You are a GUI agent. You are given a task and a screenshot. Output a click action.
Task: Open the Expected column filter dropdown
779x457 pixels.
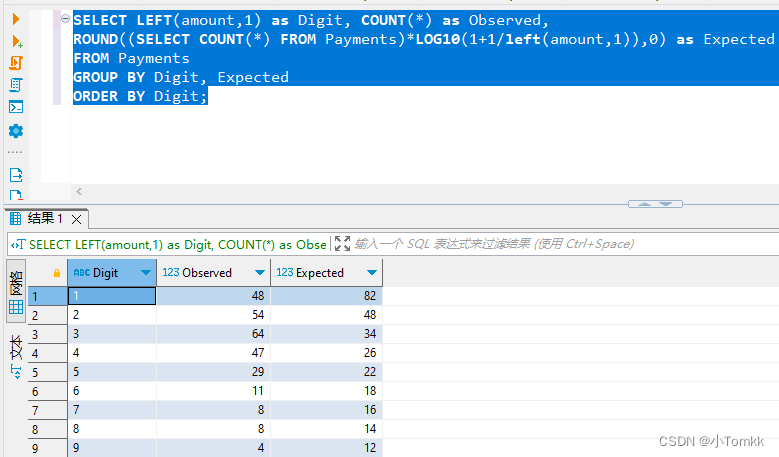(372, 272)
